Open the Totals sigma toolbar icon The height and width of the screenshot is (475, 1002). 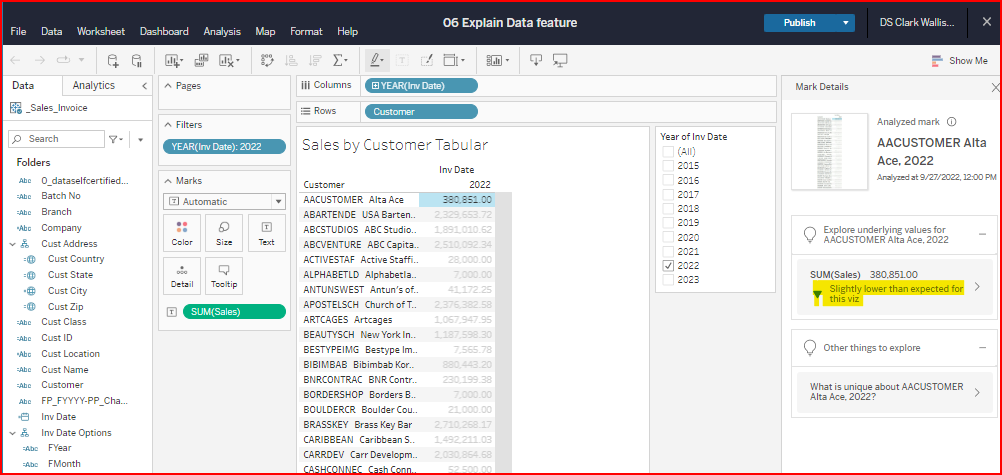340,60
